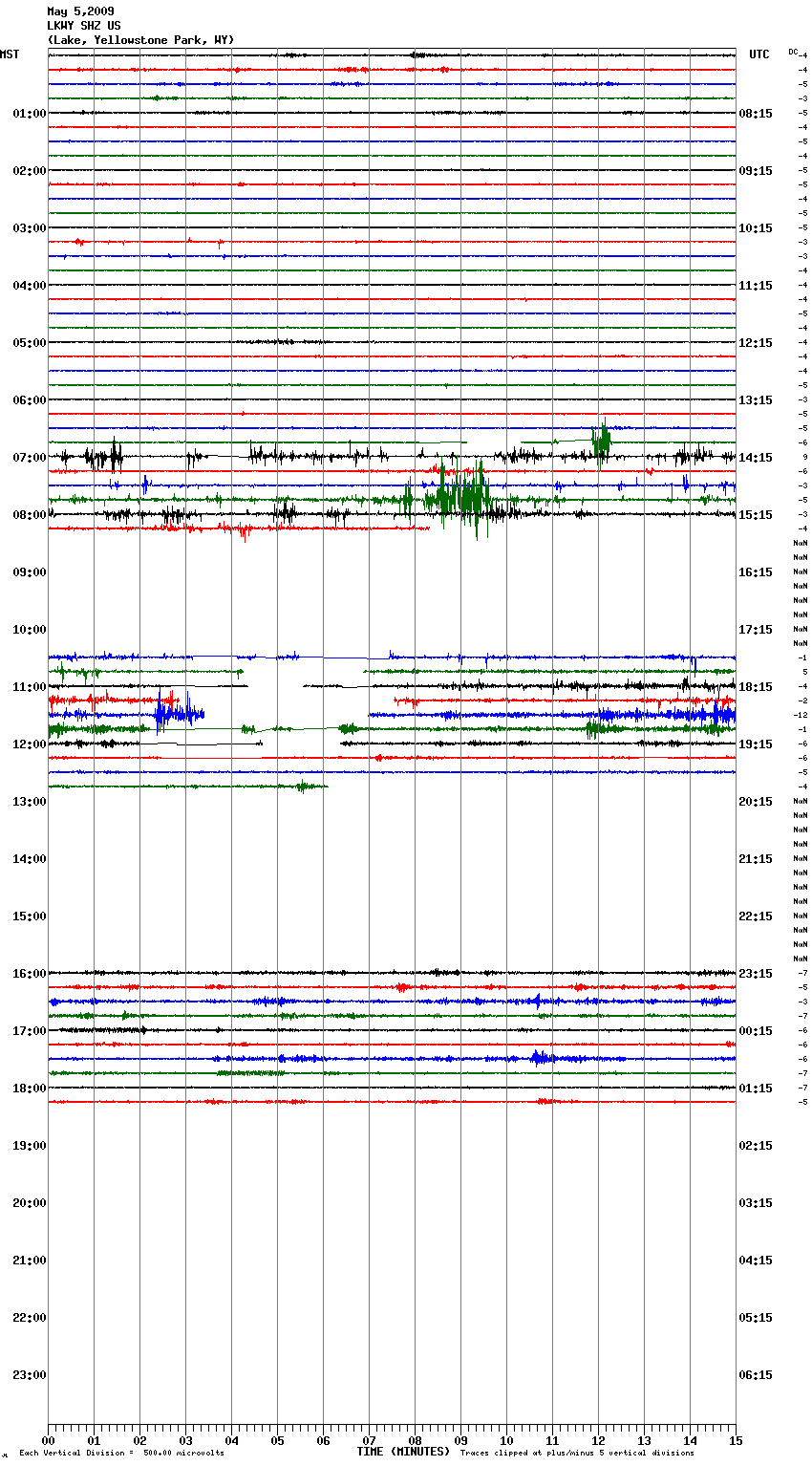Click the 'TIME (MINUTES)' axis title
Viewport: 812px width, 1466px height.
point(403,1452)
